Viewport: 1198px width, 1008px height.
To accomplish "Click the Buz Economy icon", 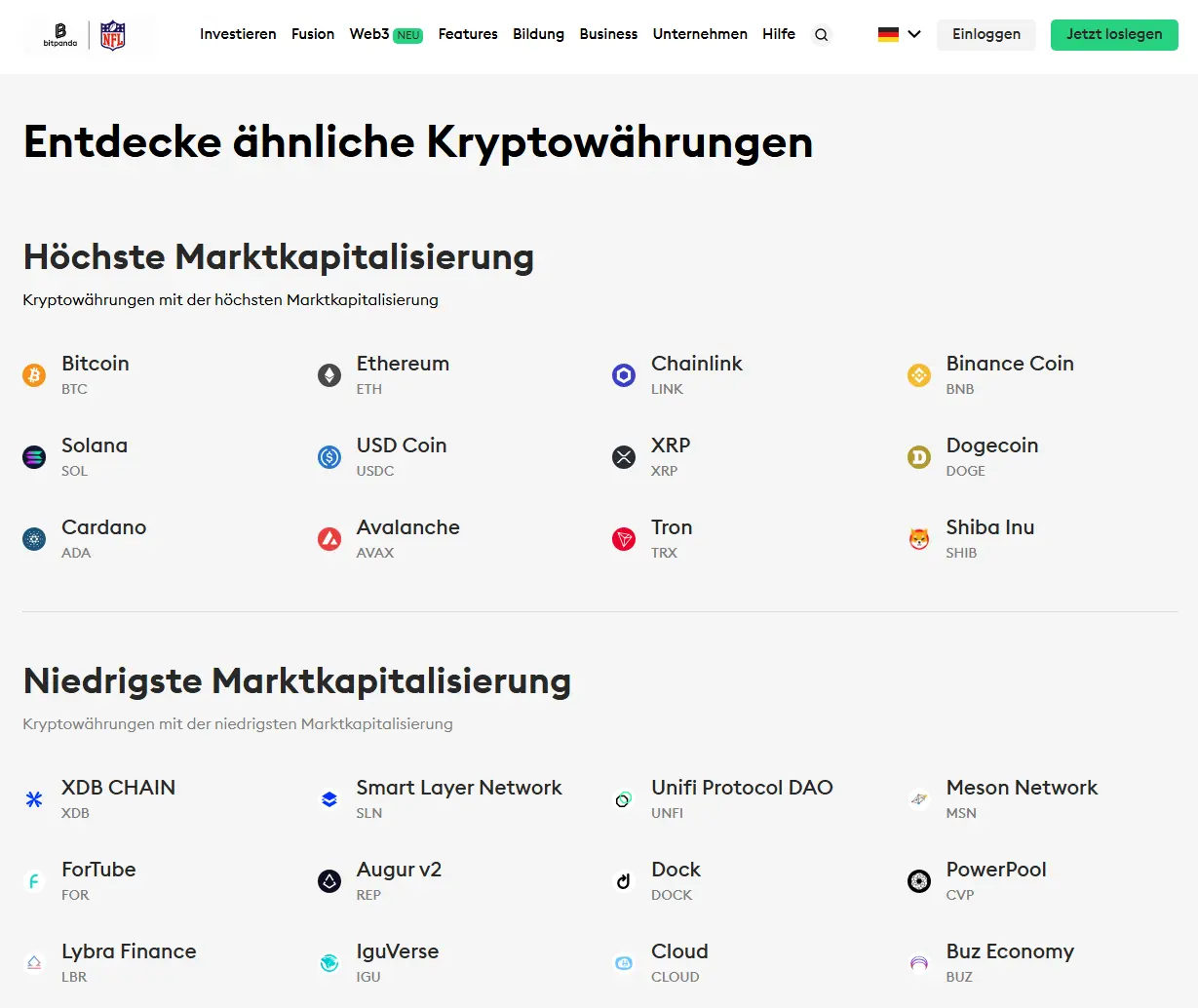I will [x=919, y=963].
